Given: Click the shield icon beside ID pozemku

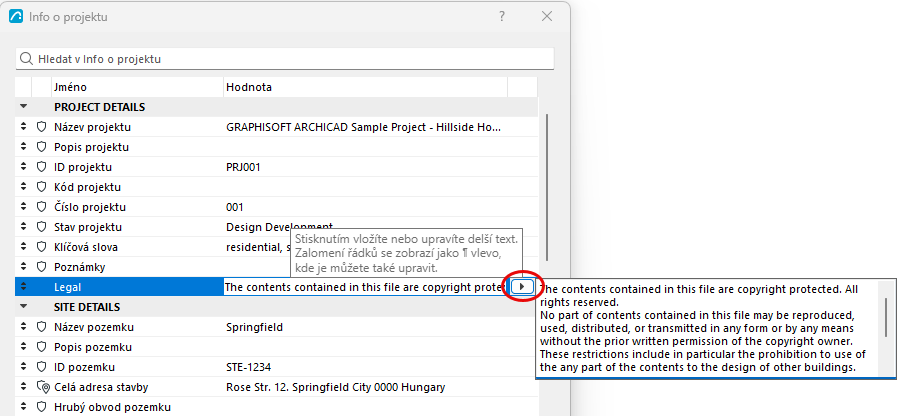Looking at the screenshot, I should point(41,367).
